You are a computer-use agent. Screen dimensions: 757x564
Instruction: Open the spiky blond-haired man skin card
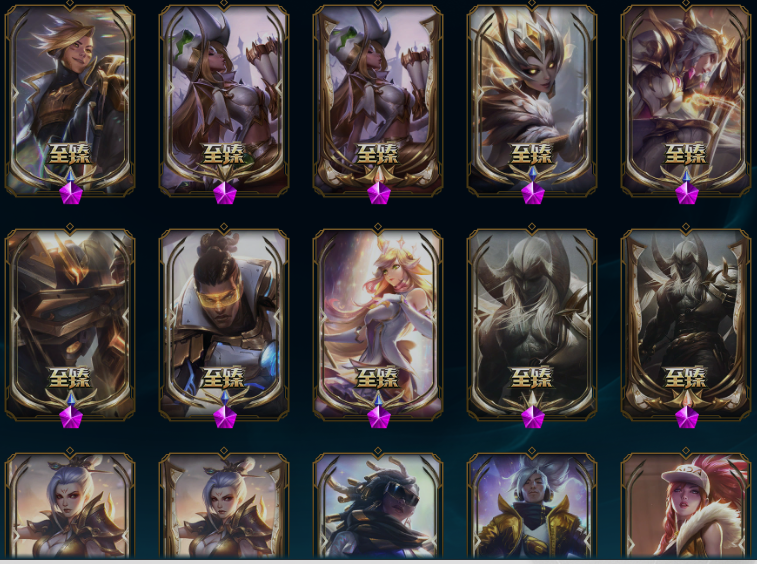click(x=70, y=99)
